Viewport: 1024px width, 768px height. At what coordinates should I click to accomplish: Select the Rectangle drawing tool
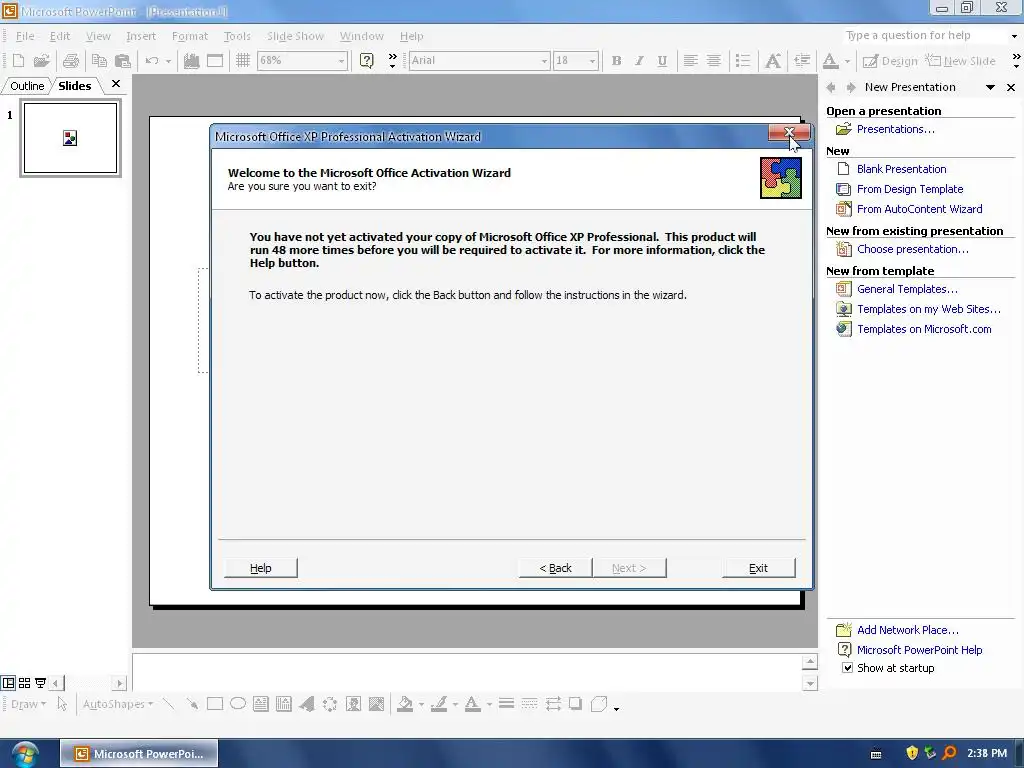coord(215,704)
